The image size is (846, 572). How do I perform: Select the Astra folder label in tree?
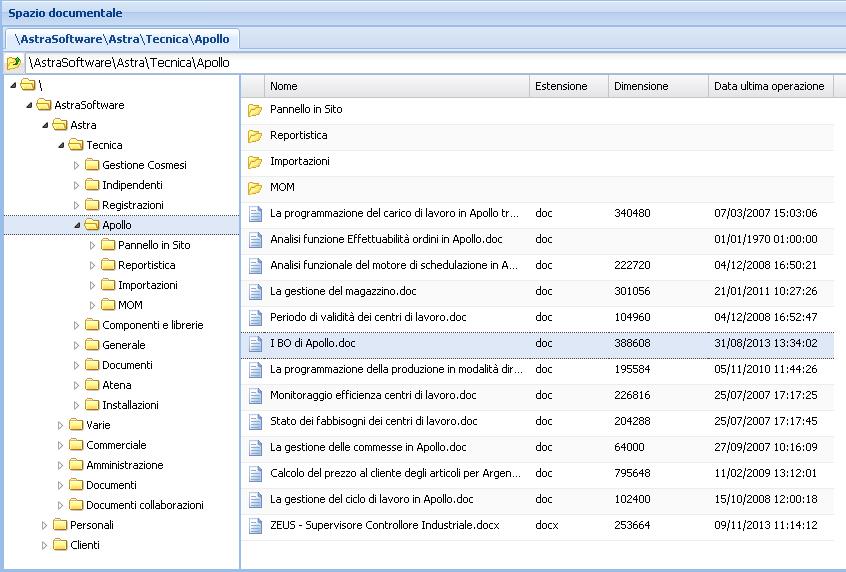pos(83,125)
